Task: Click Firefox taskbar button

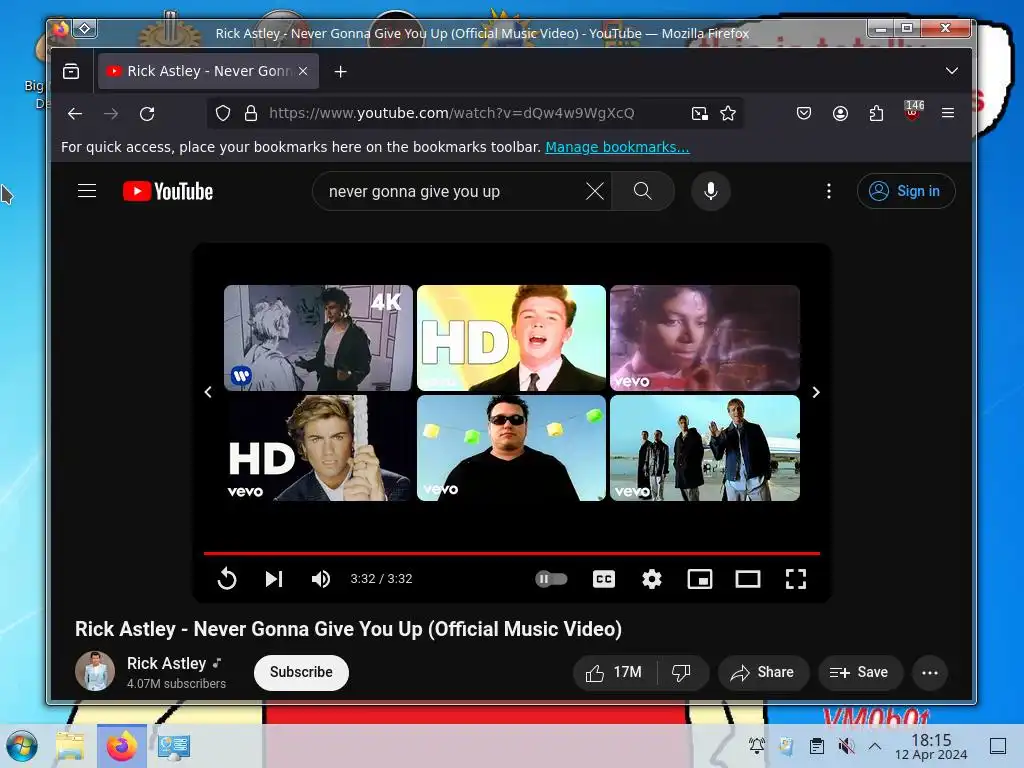Action: (122, 746)
